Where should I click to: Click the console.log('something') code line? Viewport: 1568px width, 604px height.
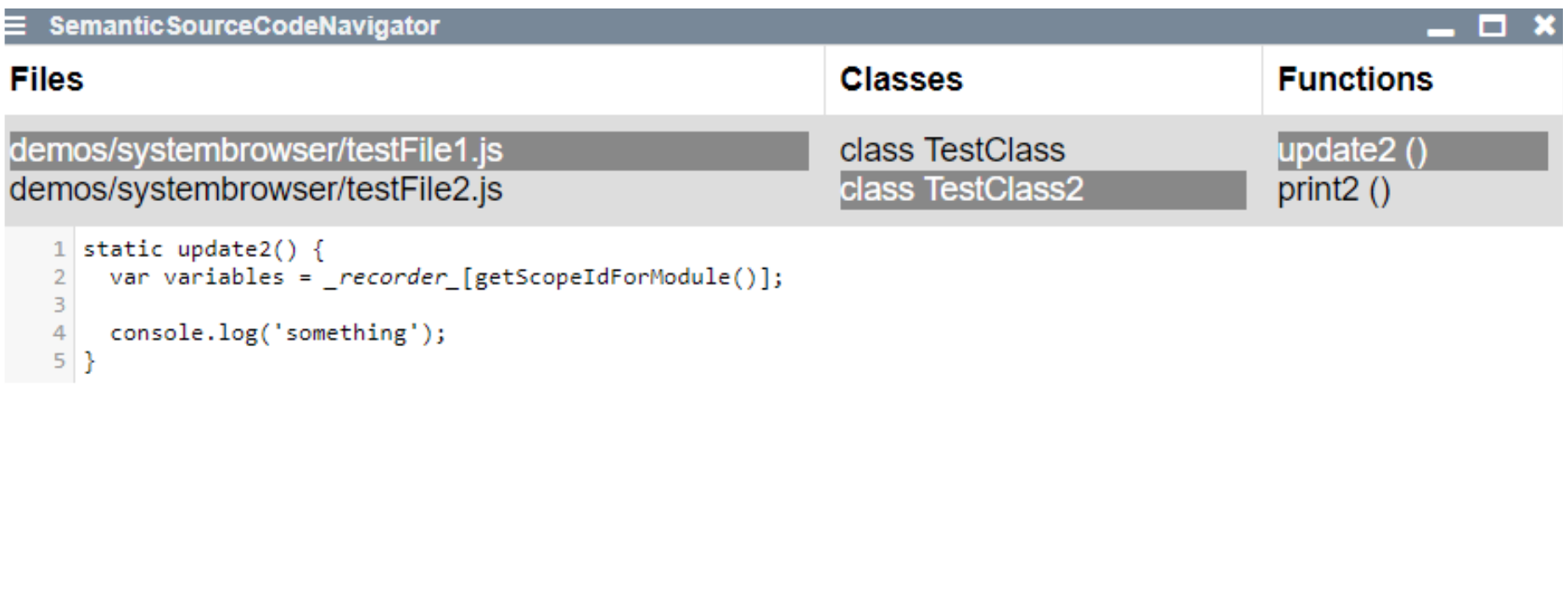[277, 333]
